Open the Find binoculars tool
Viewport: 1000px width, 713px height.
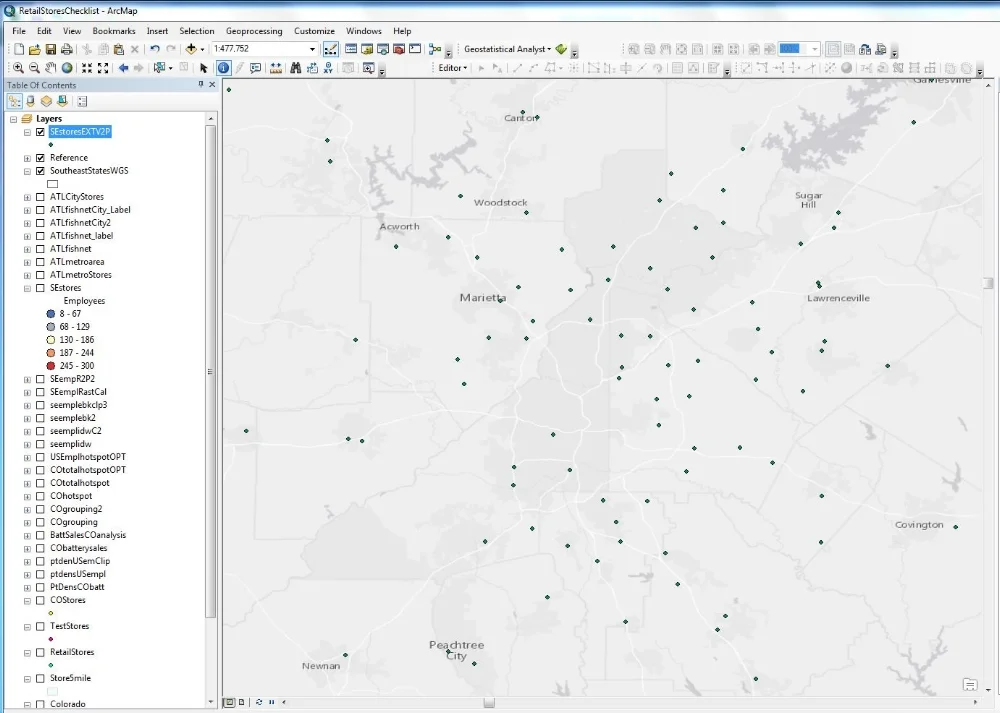[295, 68]
